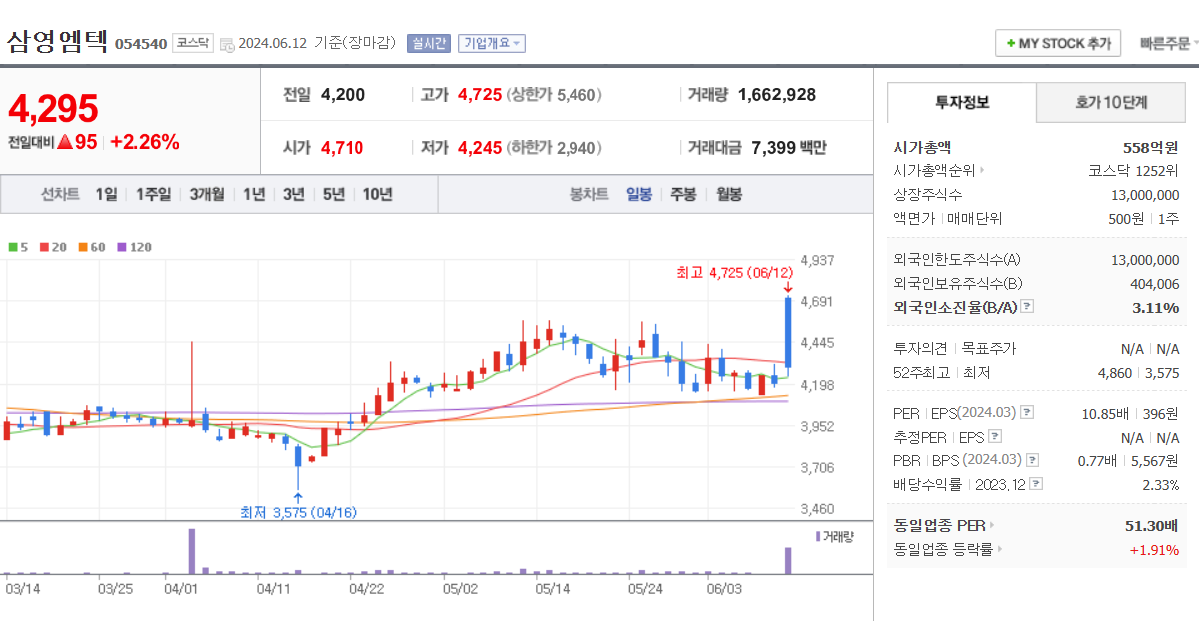Click the 배당수익률 value 2.33%
1199x621 pixels.
tap(1161, 484)
